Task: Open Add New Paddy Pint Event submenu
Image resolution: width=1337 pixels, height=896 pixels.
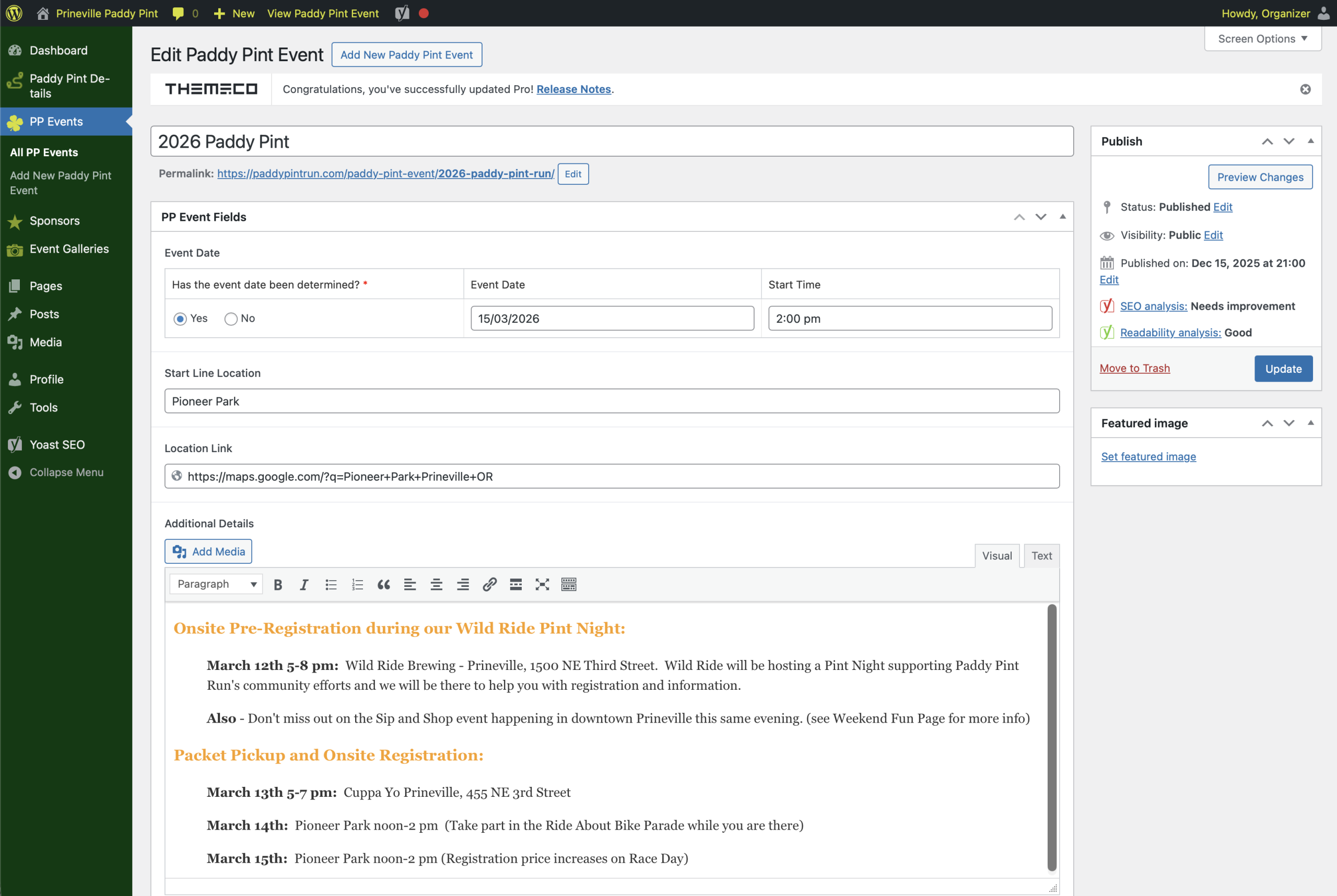Action: tap(61, 183)
